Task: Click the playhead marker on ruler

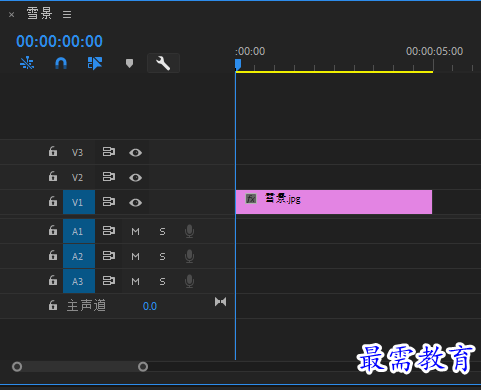Action: (x=238, y=64)
